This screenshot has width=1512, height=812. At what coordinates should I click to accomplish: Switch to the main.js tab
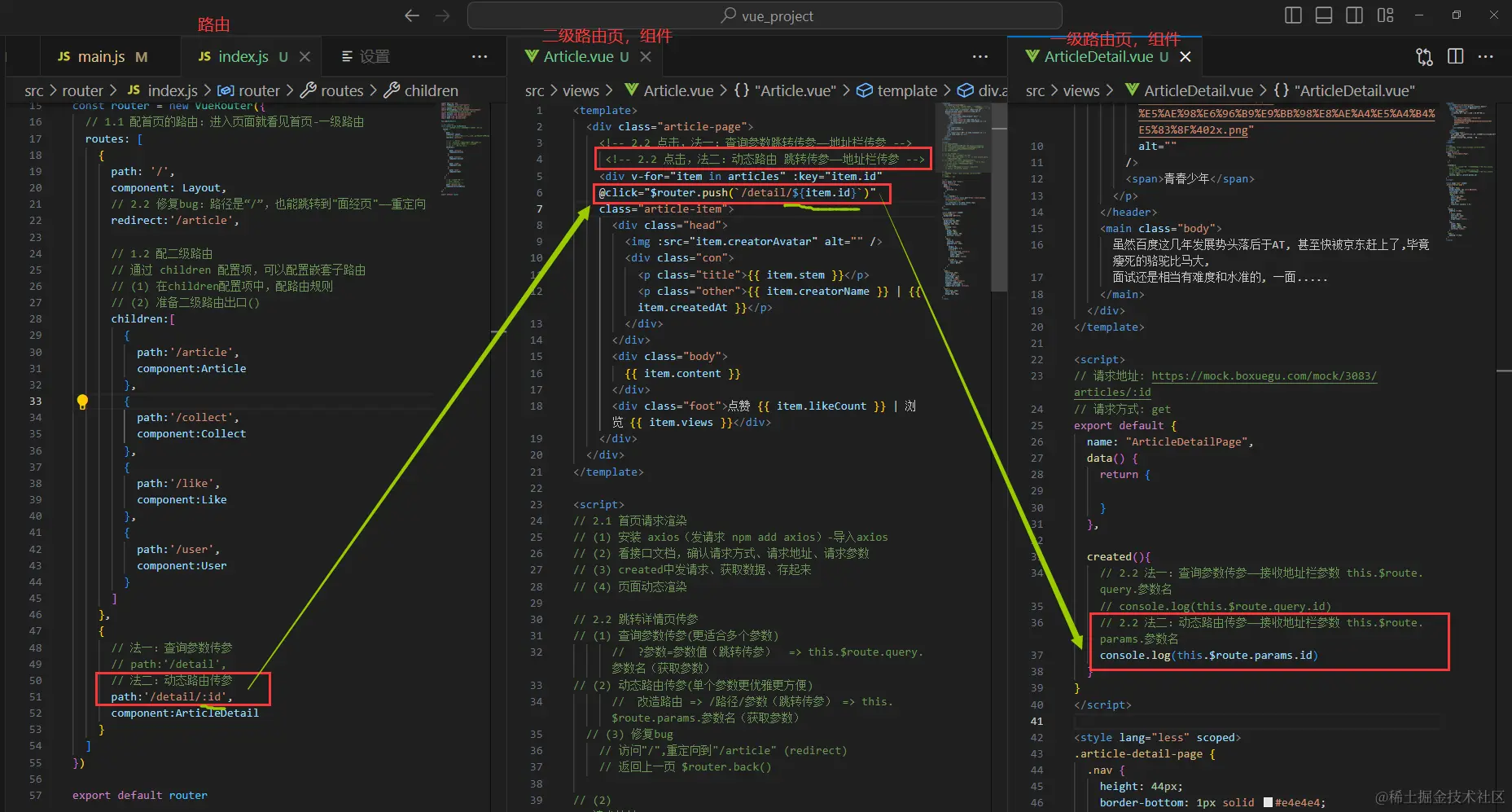click(102, 56)
